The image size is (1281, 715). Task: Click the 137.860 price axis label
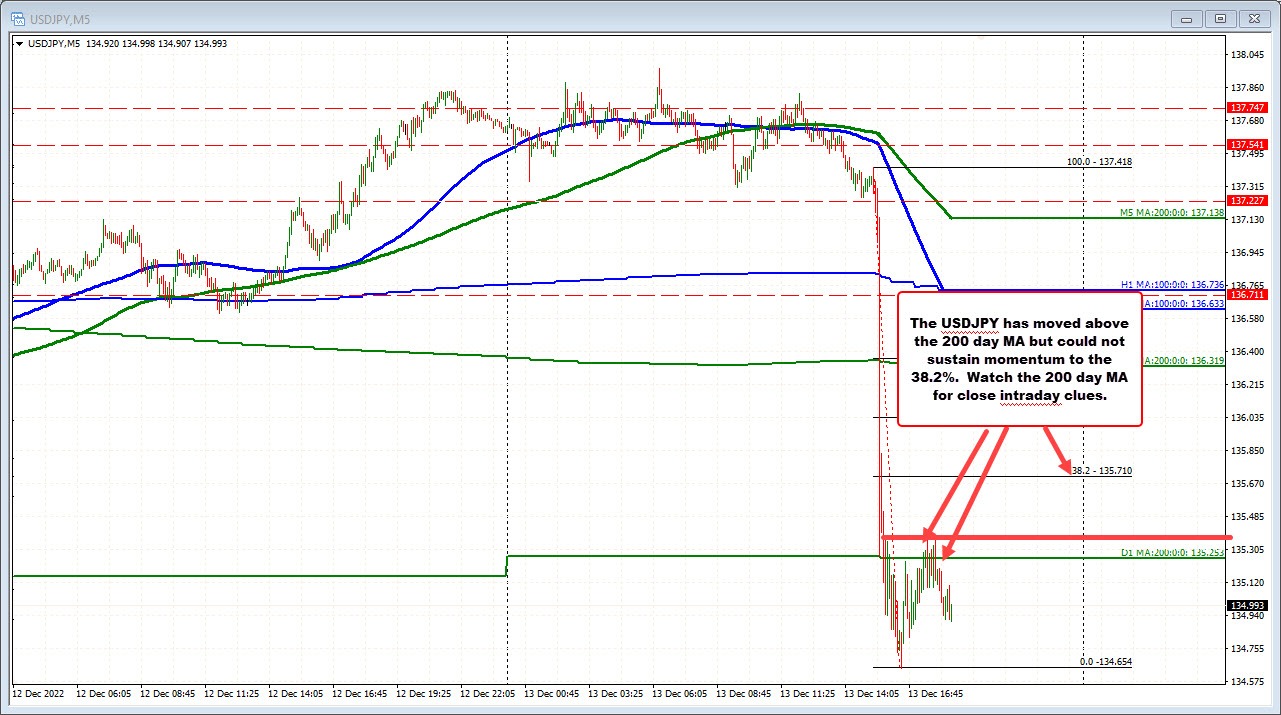pos(1246,88)
